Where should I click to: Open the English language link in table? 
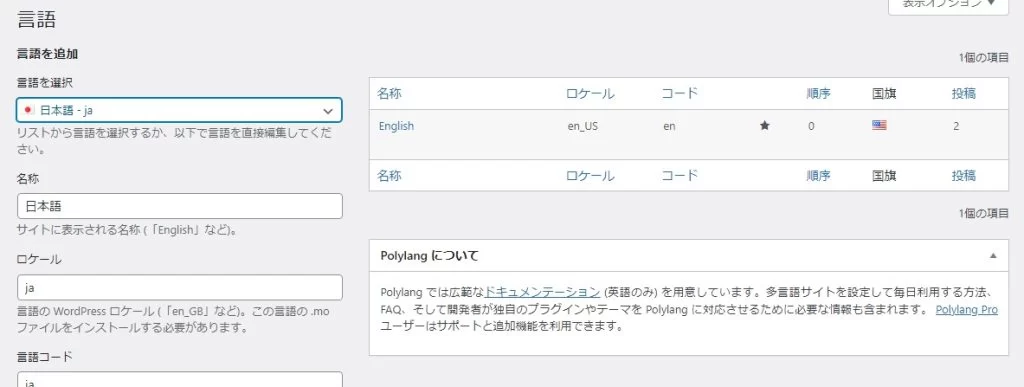(396, 126)
